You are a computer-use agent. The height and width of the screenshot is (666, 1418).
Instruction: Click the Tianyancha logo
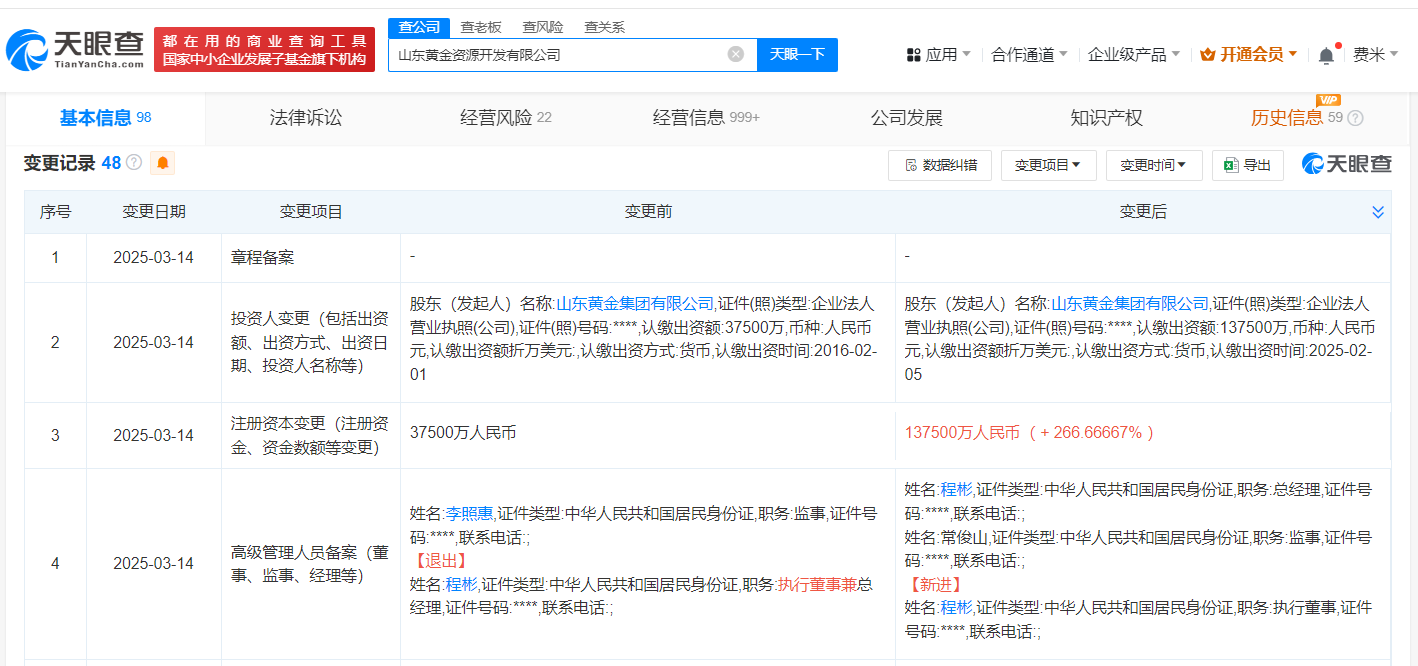pyautogui.click(x=75, y=49)
